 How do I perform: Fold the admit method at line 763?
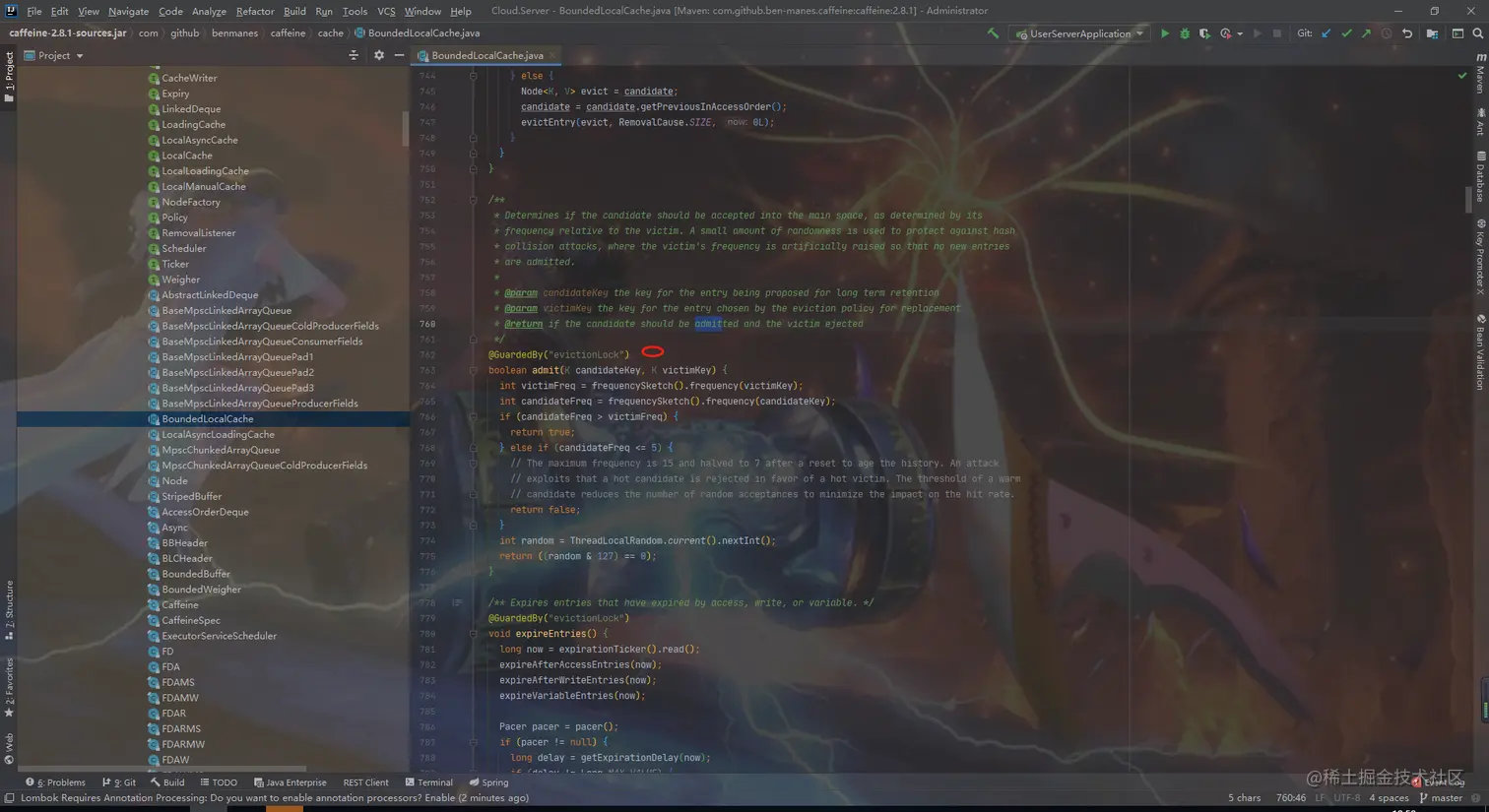coord(473,370)
